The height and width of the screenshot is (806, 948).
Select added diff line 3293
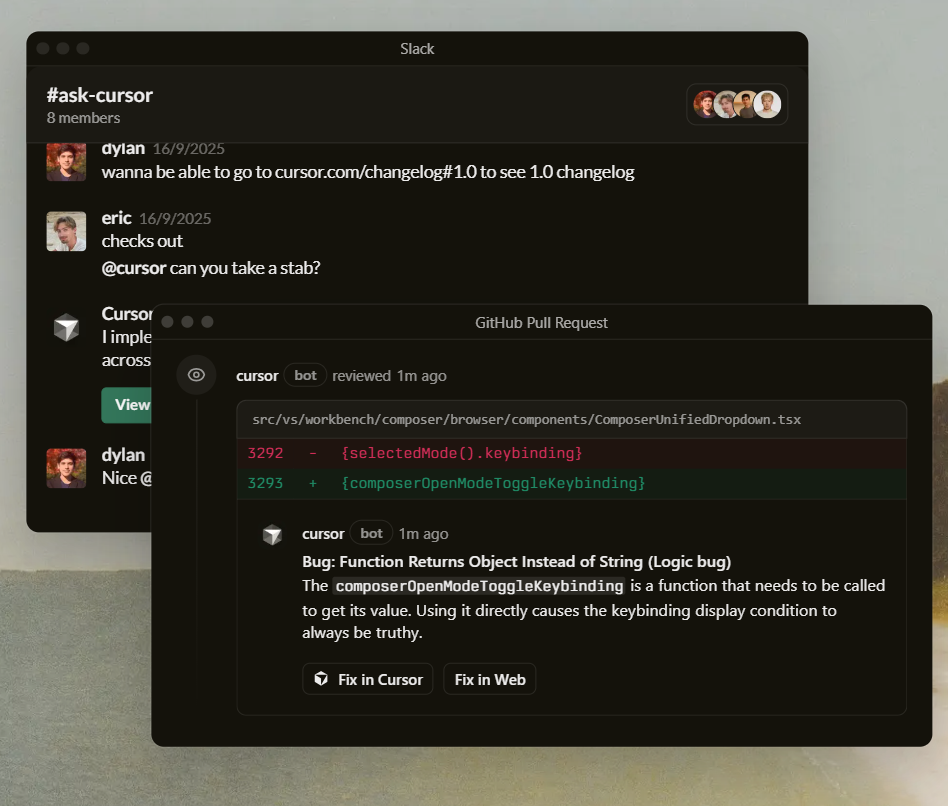571,483
